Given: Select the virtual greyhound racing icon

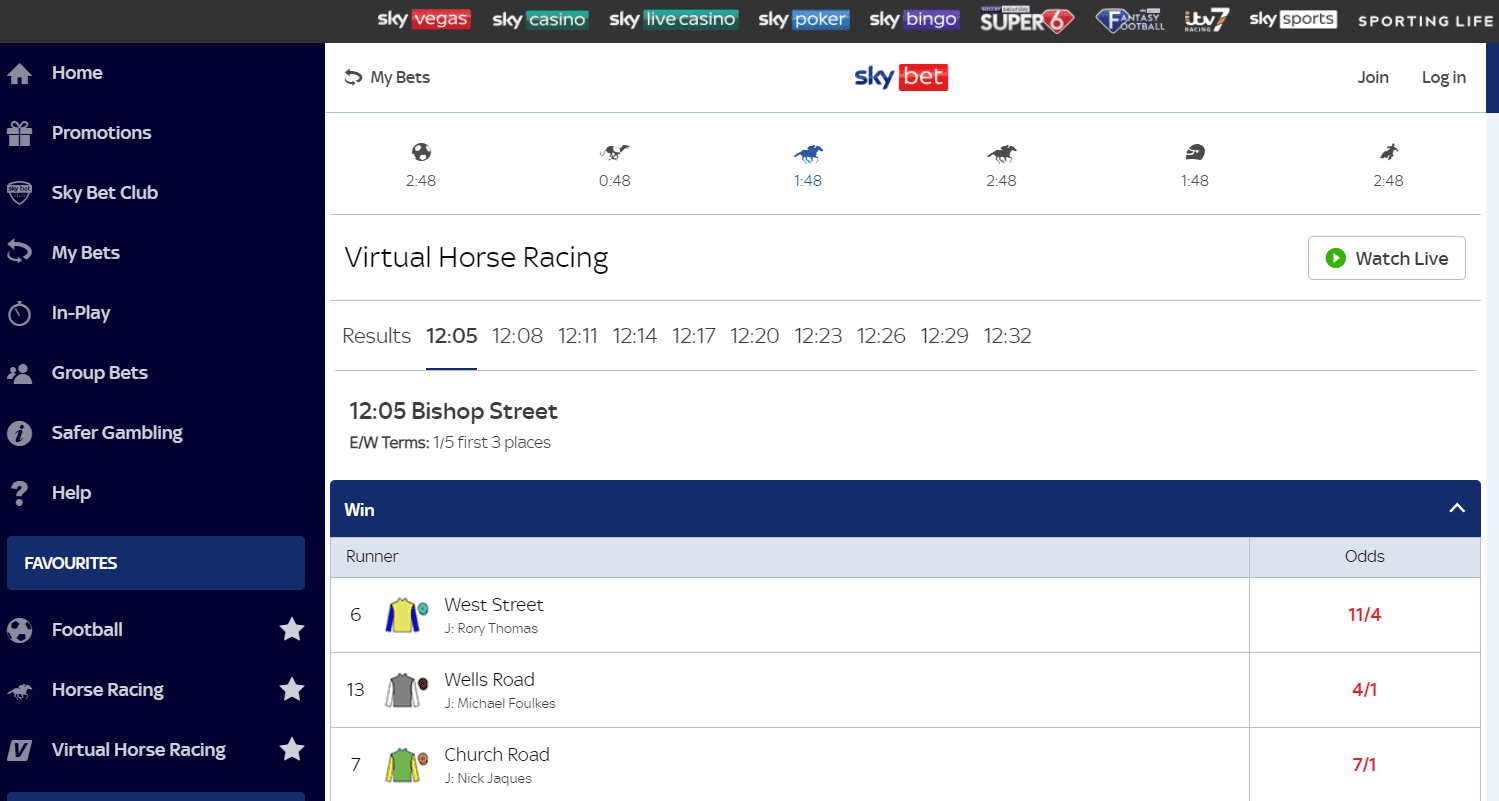Looking at the screenshot, I should point(614,153).
